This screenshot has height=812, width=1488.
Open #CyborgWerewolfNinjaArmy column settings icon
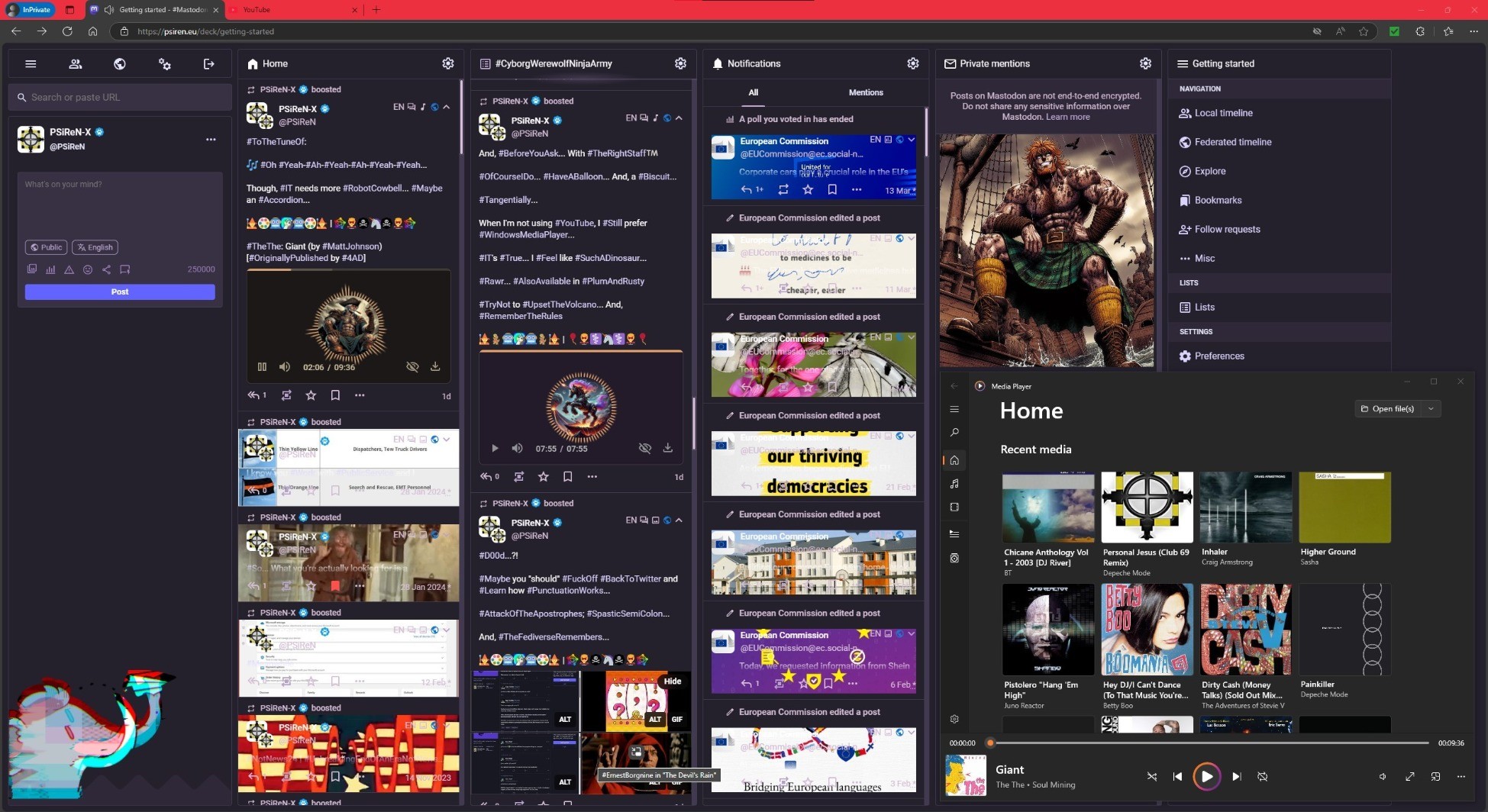[x=680, y=63]
